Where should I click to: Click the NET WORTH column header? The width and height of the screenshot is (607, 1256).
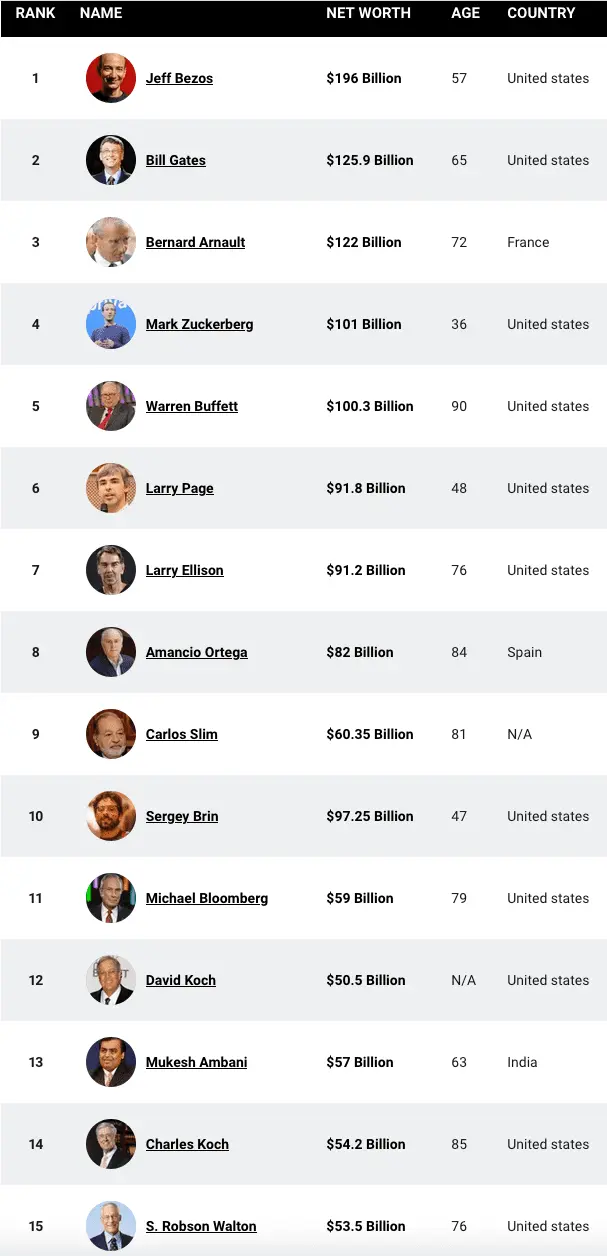coord(368,13)
